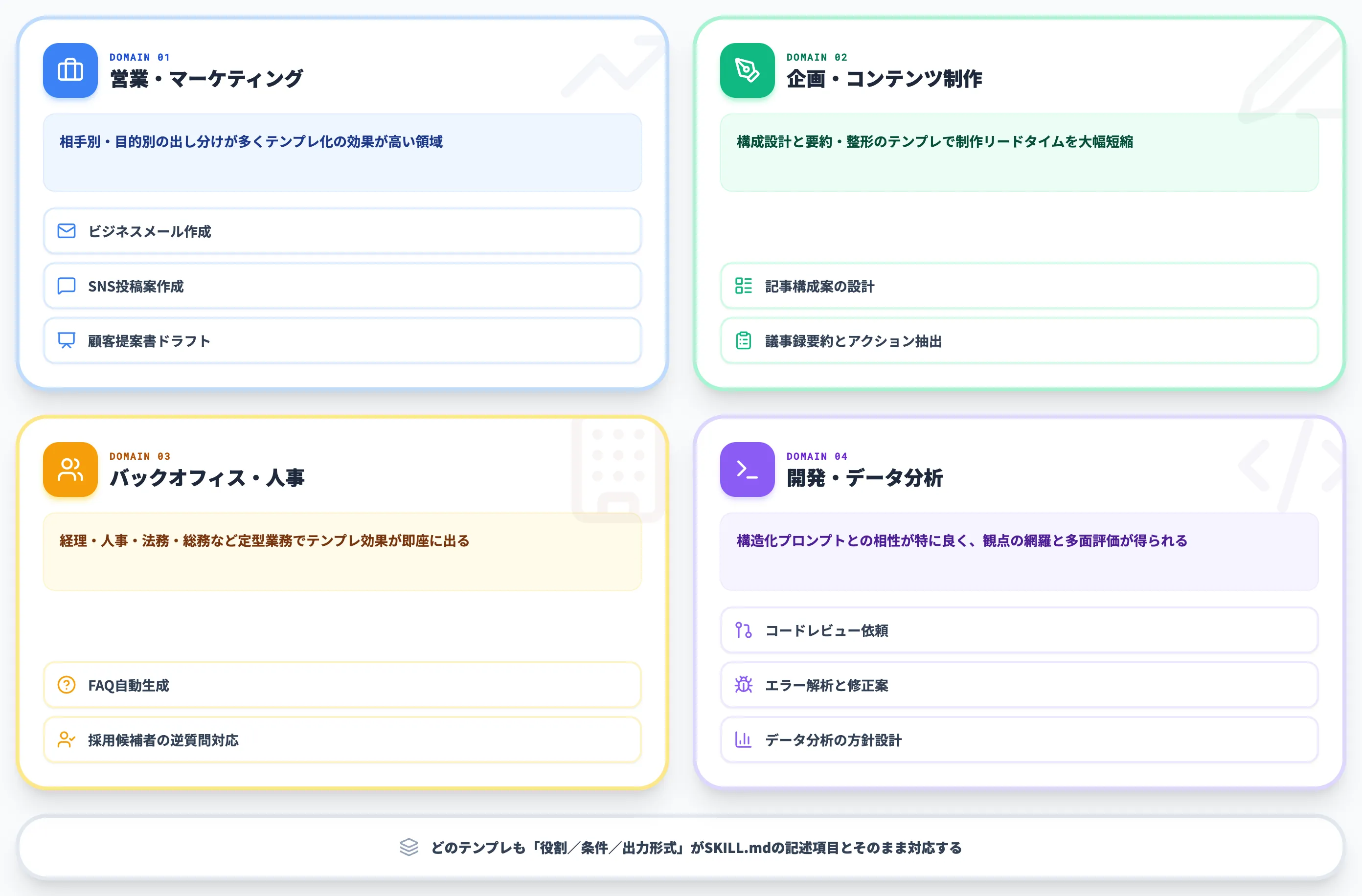The width and height of the screenshot is (1362, 896).
Task: Click the bottom banner text about SKILL.md
Action: (697, 848)
